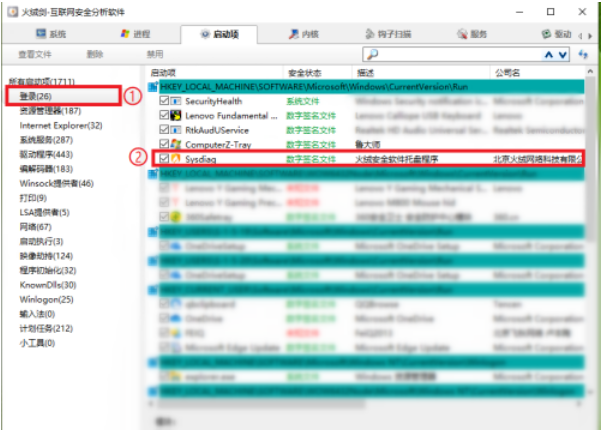Open the 驱动 tab
Viewport: 603px width, 433px height.
(556, 34)
